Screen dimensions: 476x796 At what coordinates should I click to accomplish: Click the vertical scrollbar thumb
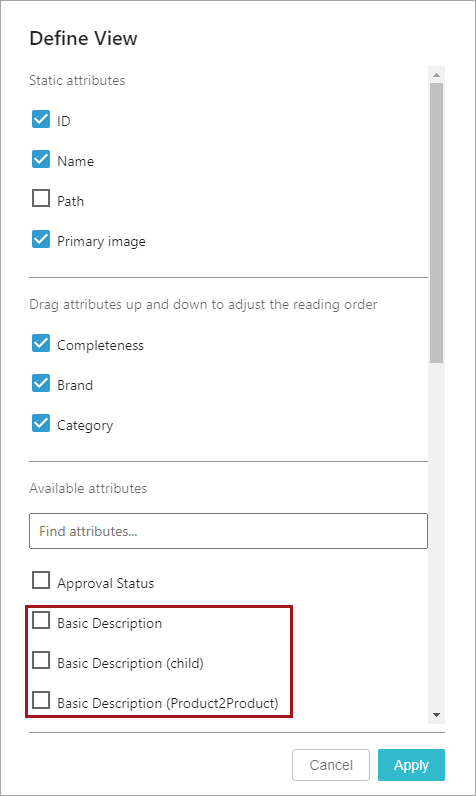coord(436,223)
